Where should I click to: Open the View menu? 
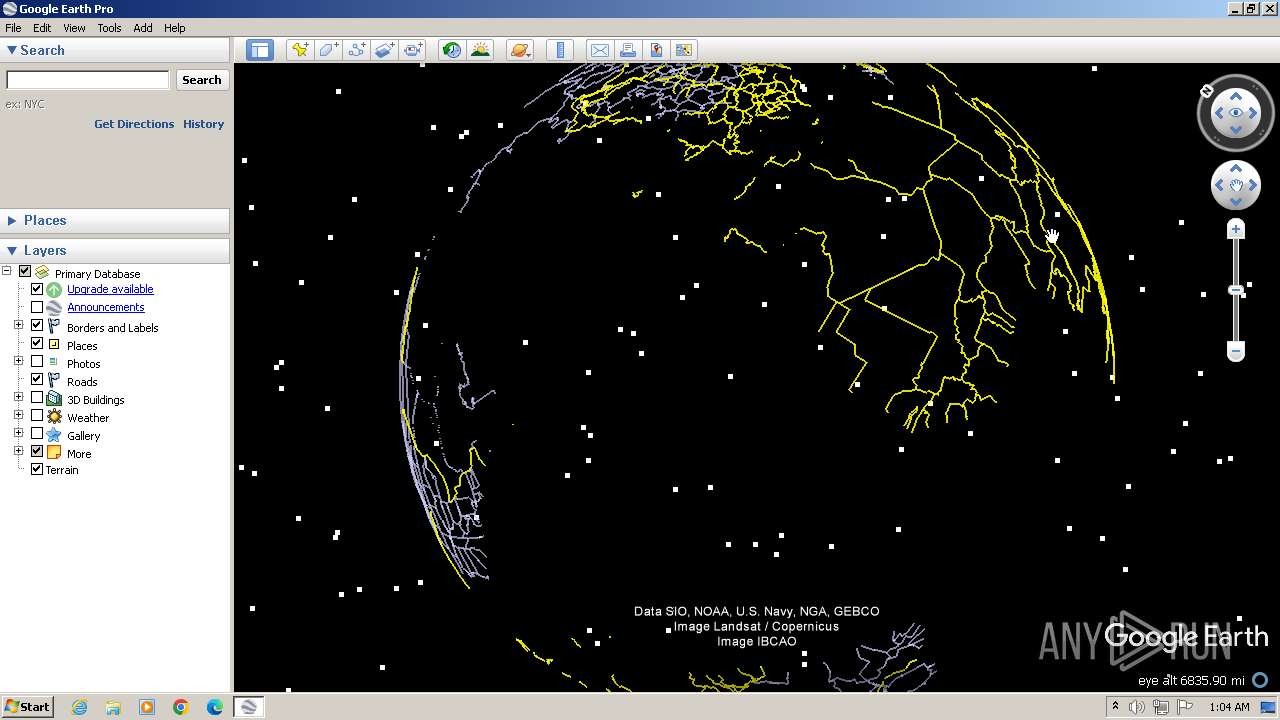click(74, 28)
